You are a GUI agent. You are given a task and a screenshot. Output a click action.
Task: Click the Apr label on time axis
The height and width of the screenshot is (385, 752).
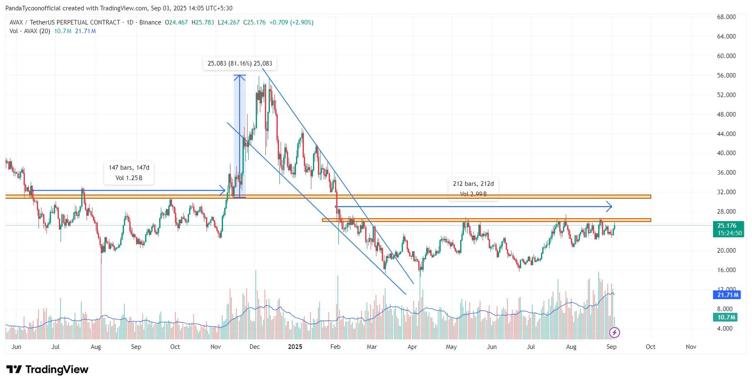(x=412, y=346)
